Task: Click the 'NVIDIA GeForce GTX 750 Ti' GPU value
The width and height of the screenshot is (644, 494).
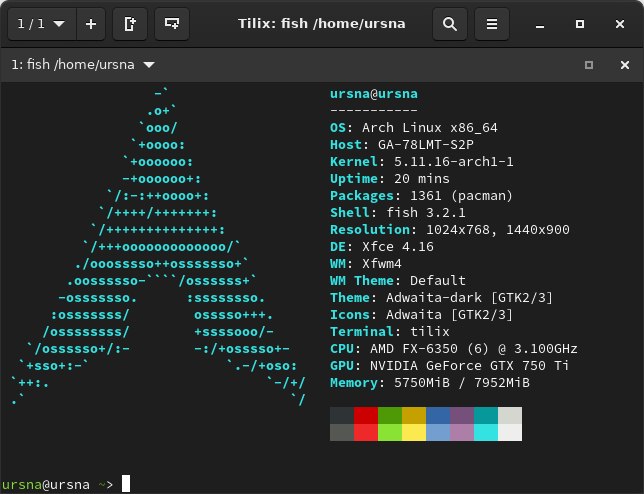Action: [x=469, y=366]
